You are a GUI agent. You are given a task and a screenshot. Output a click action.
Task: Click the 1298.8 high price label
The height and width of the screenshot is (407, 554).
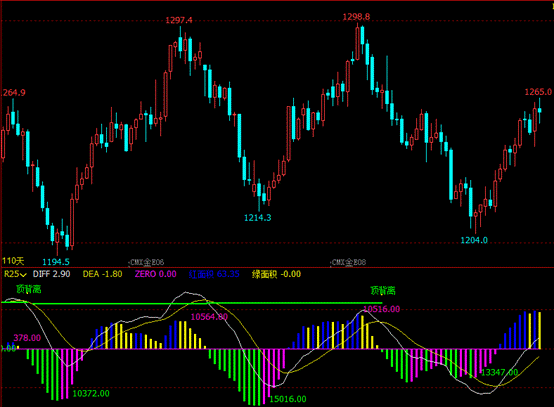point(356,17)
